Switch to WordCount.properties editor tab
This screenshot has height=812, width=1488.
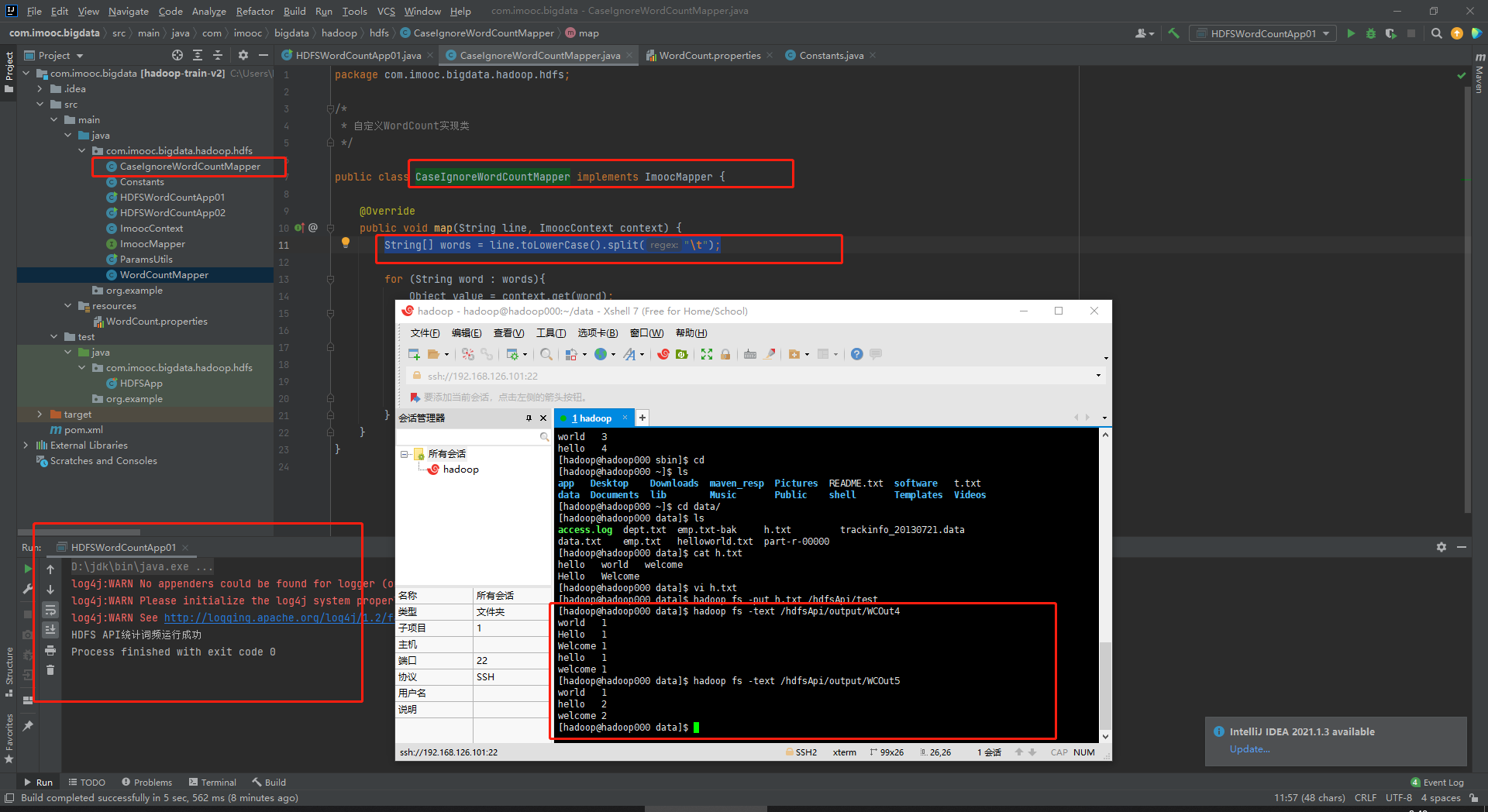[710, 55]
